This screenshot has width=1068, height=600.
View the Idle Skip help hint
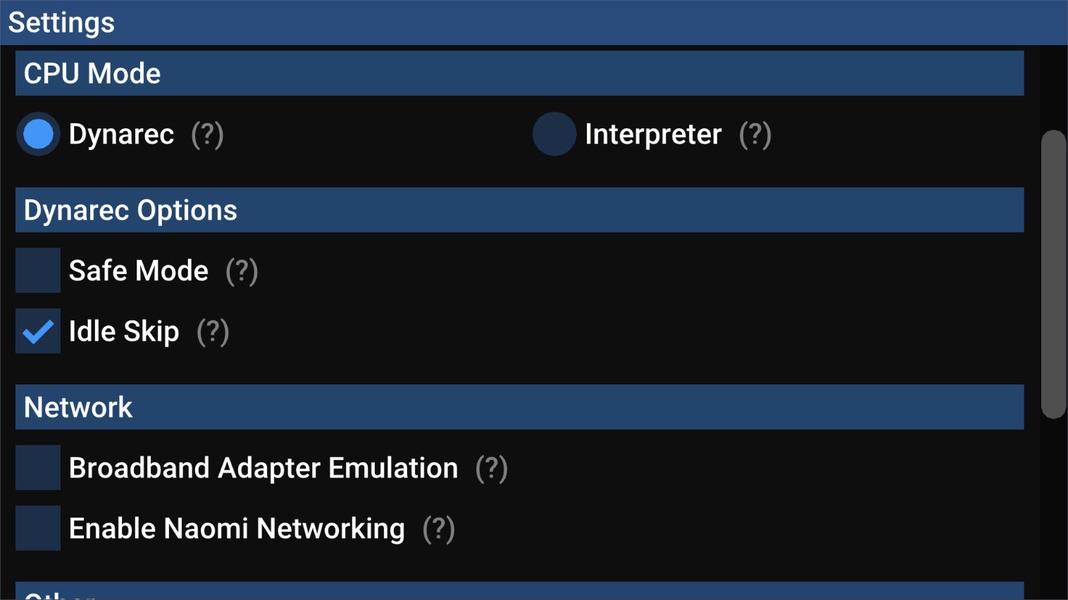213,332
